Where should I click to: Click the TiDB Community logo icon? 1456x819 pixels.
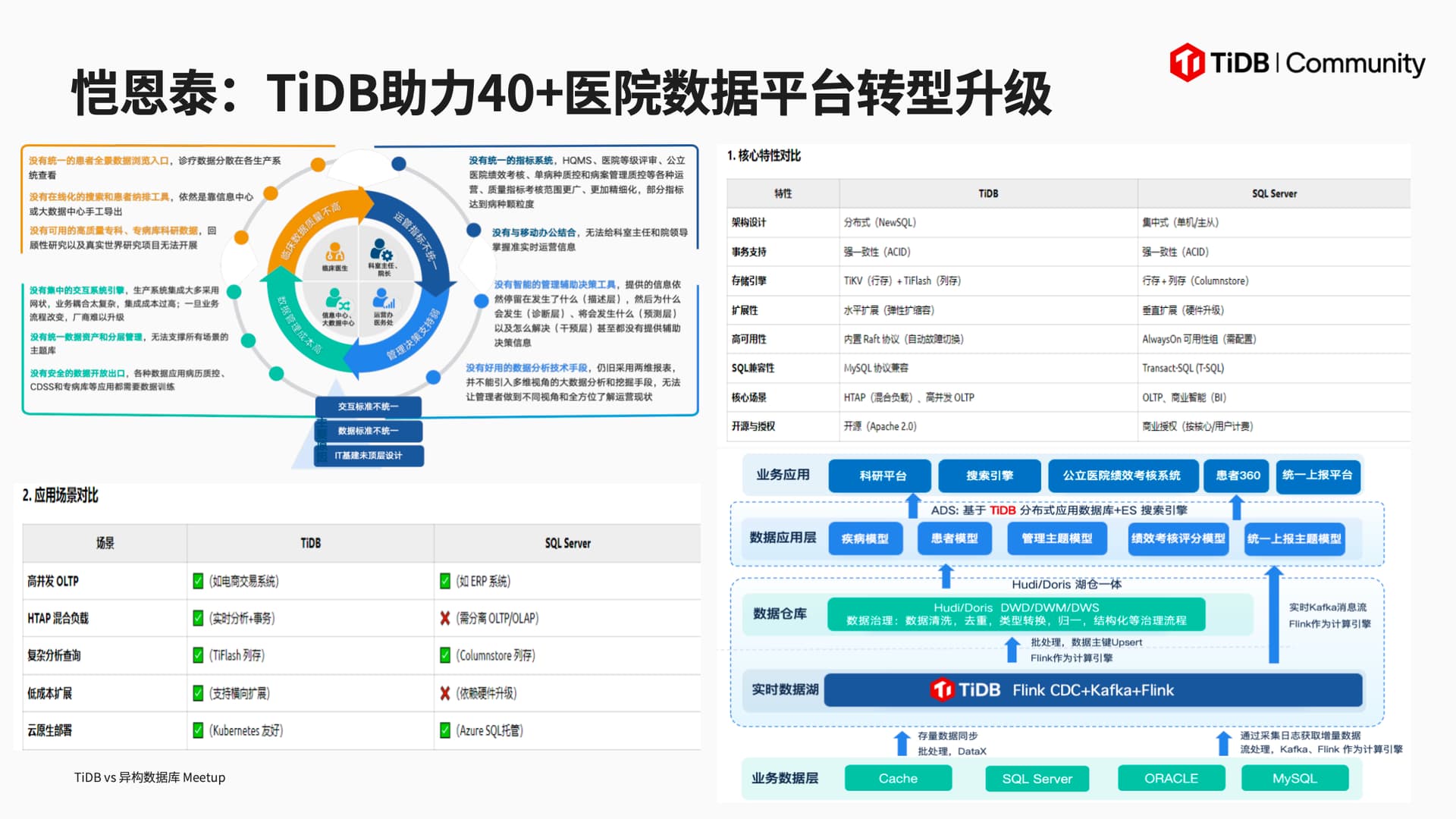click(1188, 62)
